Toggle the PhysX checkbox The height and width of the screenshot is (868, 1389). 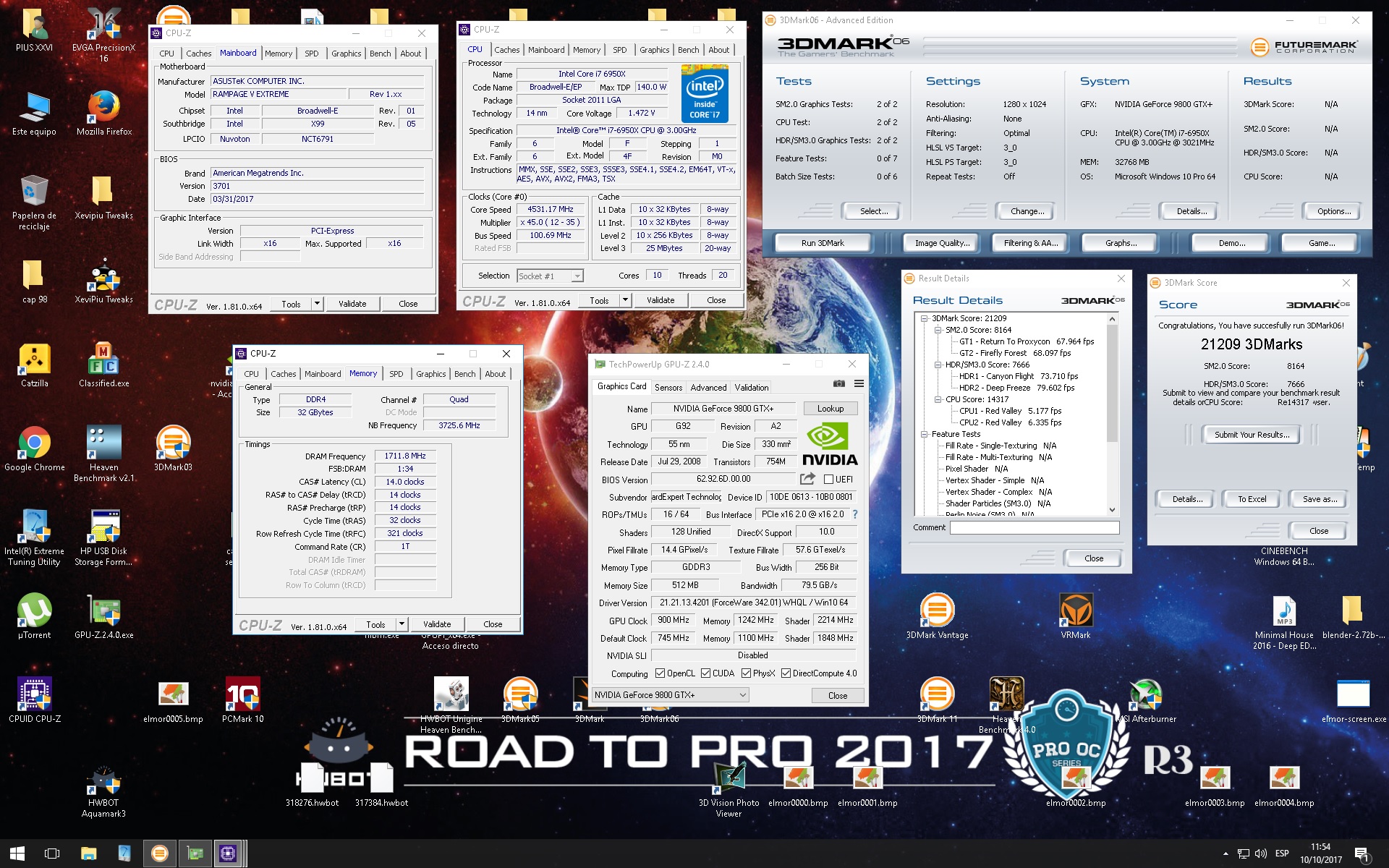point(746,673)
